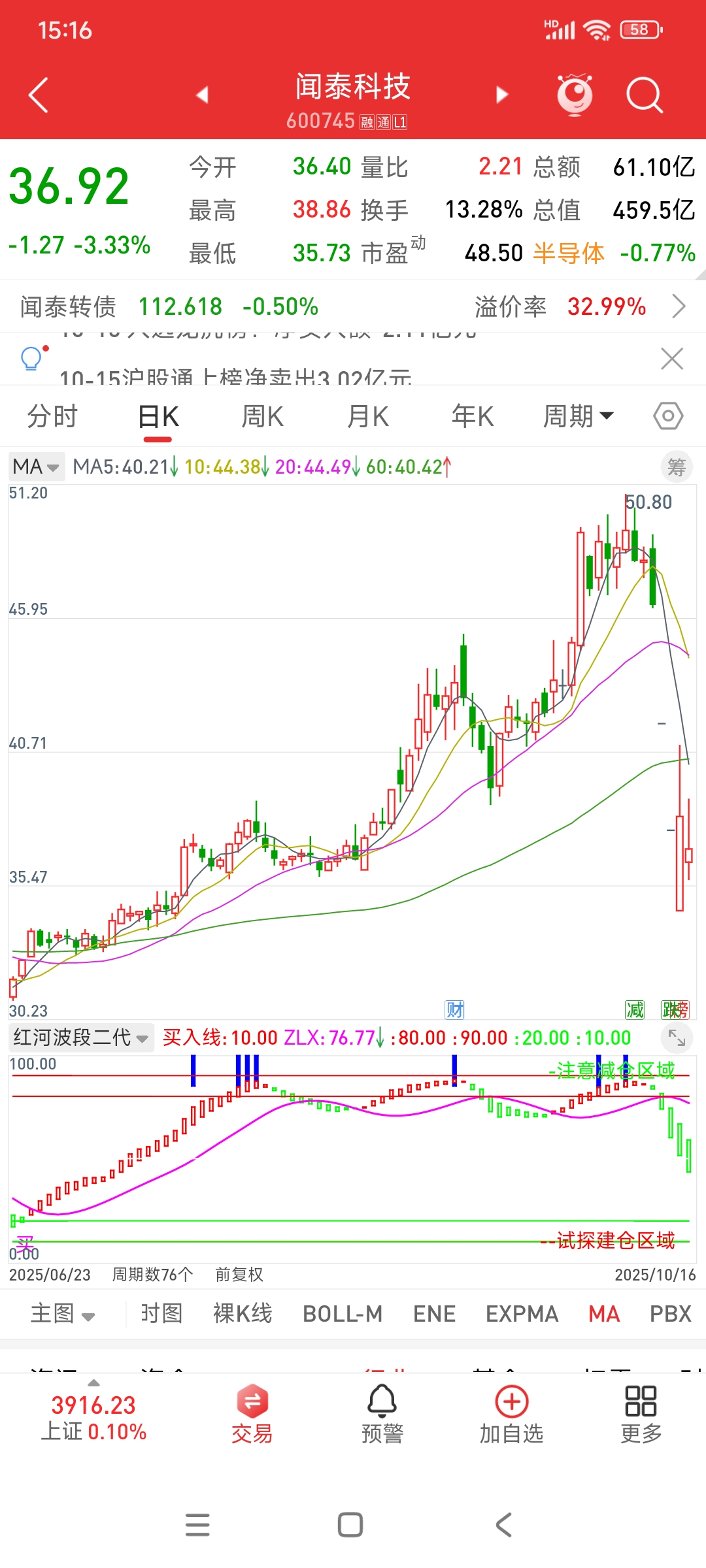Viewport: 706px width, 1568px height.
Task: Tap Android recent apps menu icon
Action: pos(197,1524)
